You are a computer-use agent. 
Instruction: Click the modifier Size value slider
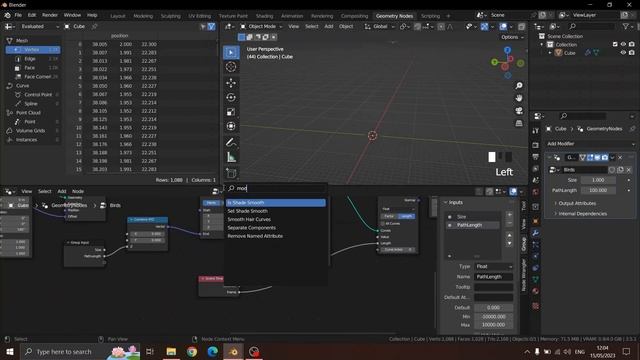click(x=598, y=180)
